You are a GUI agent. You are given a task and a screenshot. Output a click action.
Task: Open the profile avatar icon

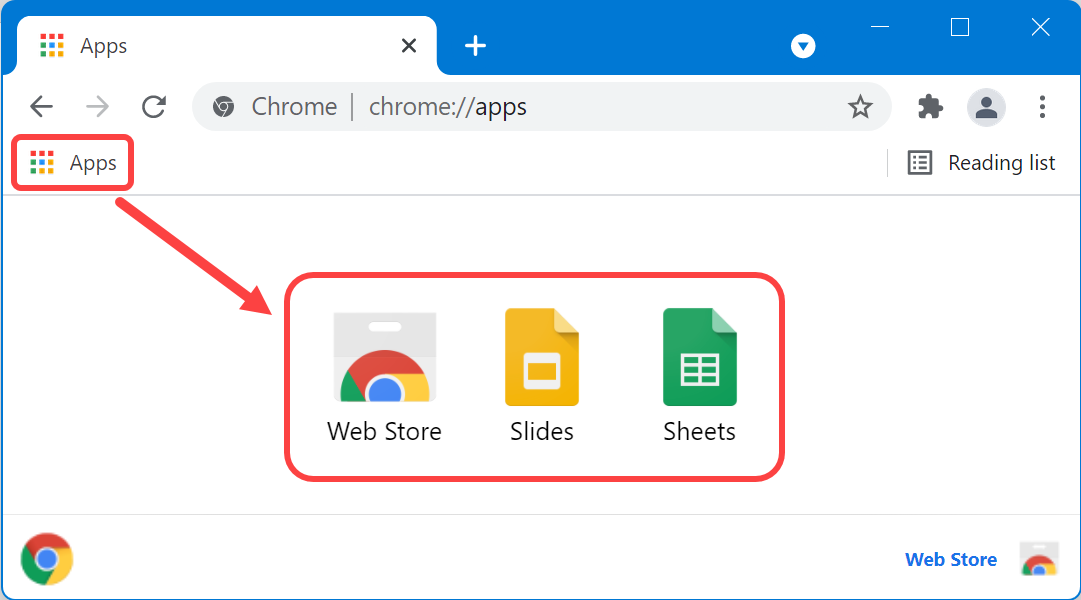pos(986,107)
